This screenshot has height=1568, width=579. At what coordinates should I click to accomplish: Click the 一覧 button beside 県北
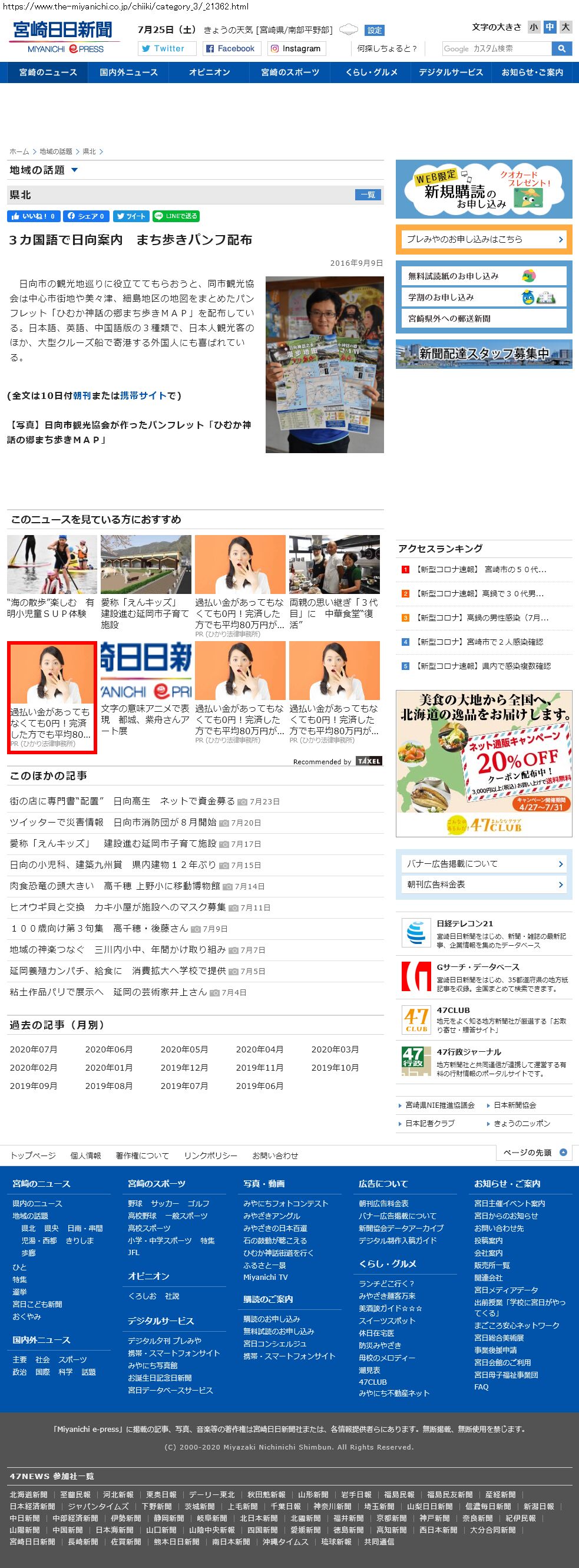368,195
